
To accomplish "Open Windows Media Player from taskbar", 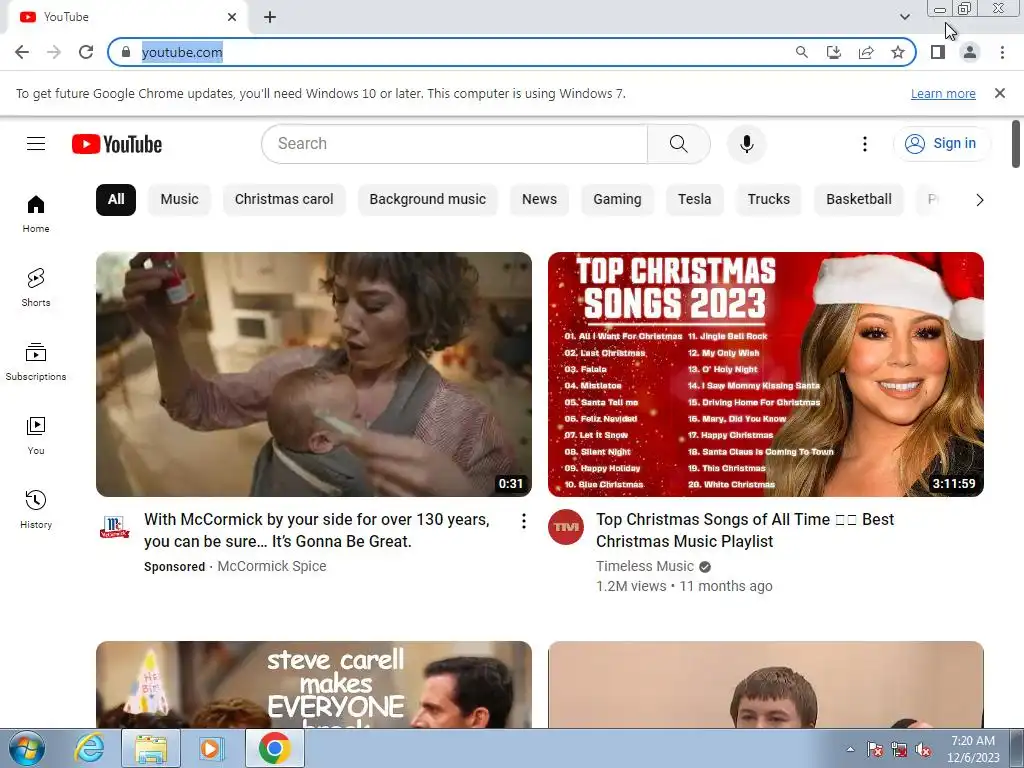I will click(x=211, y=748).
